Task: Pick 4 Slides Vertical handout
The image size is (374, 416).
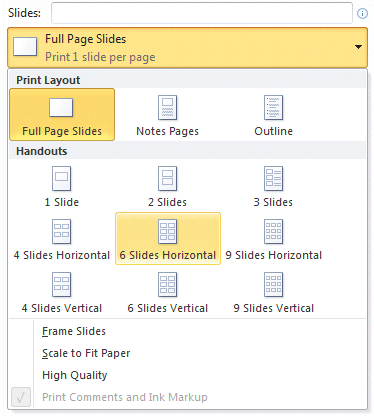Action: coord(62,293)
